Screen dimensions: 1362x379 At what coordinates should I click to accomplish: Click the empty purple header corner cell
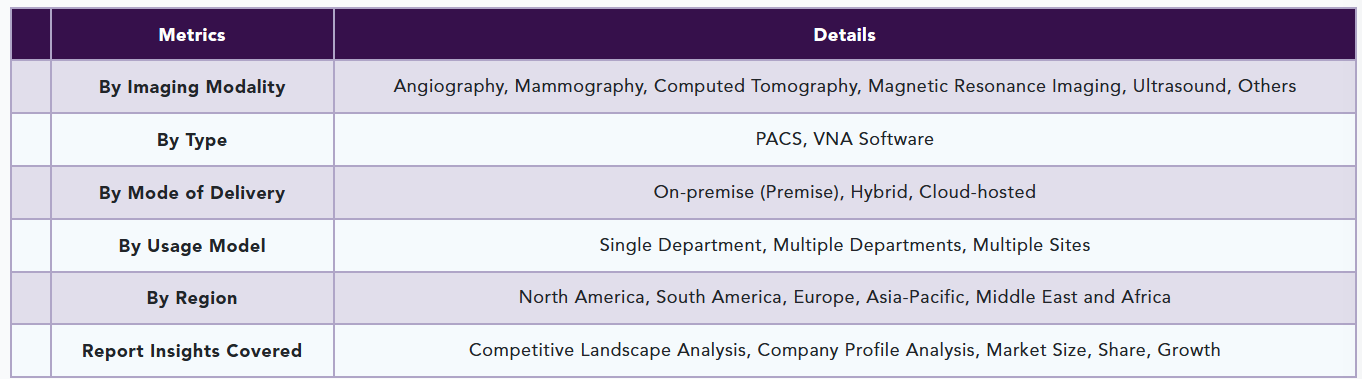pyautogui.click(x=31, y=35)
